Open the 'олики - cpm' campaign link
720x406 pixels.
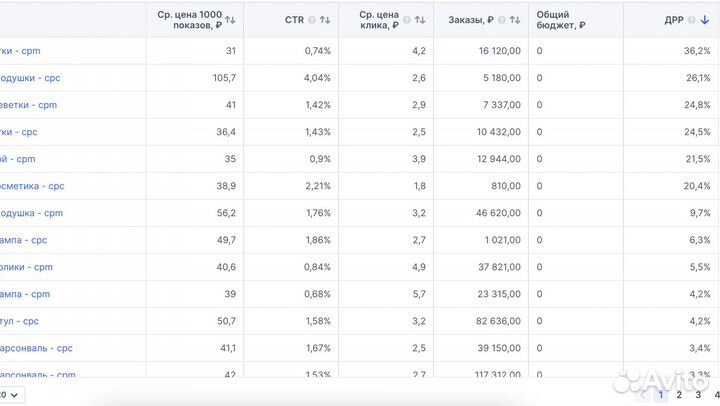coord(27,267)
